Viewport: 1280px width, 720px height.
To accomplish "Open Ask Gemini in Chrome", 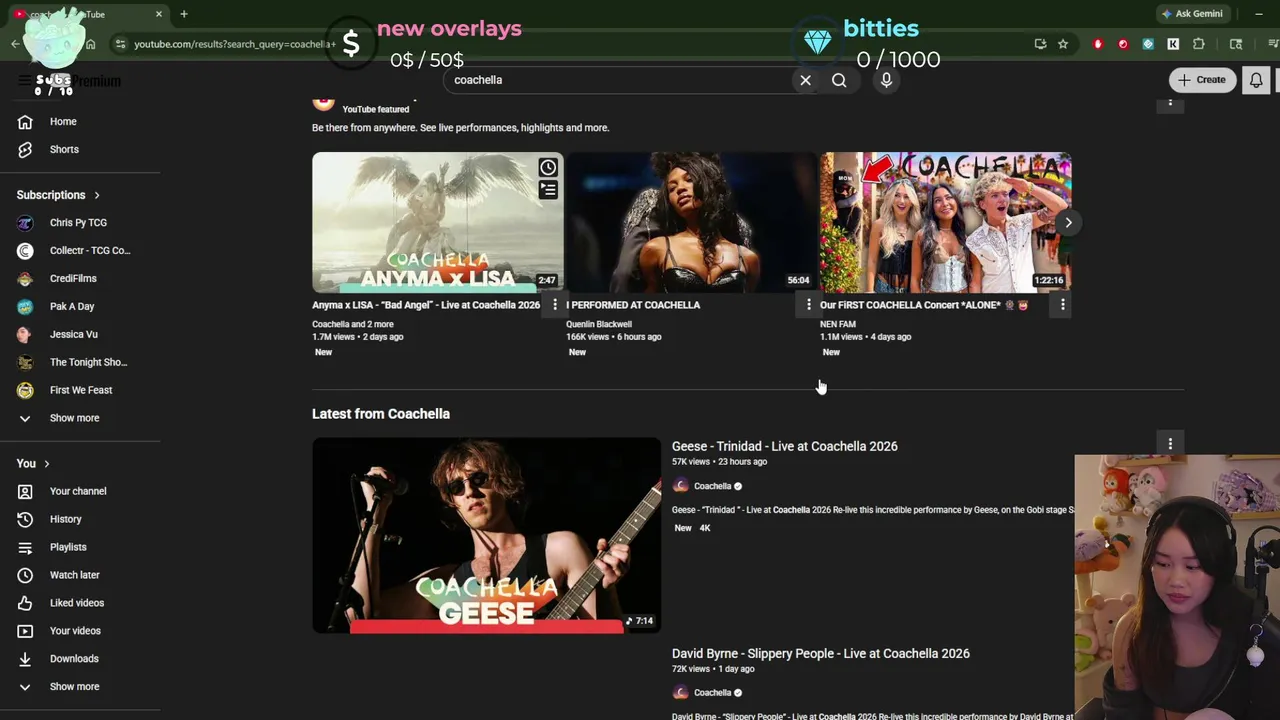I will point(1192,14).
